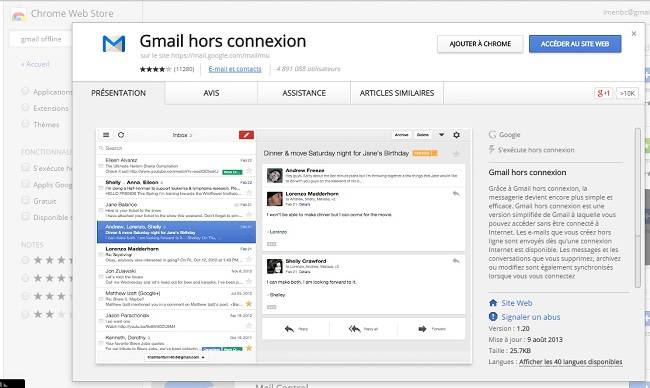Click the Signaler un abus link

click(x=531, y=317)
